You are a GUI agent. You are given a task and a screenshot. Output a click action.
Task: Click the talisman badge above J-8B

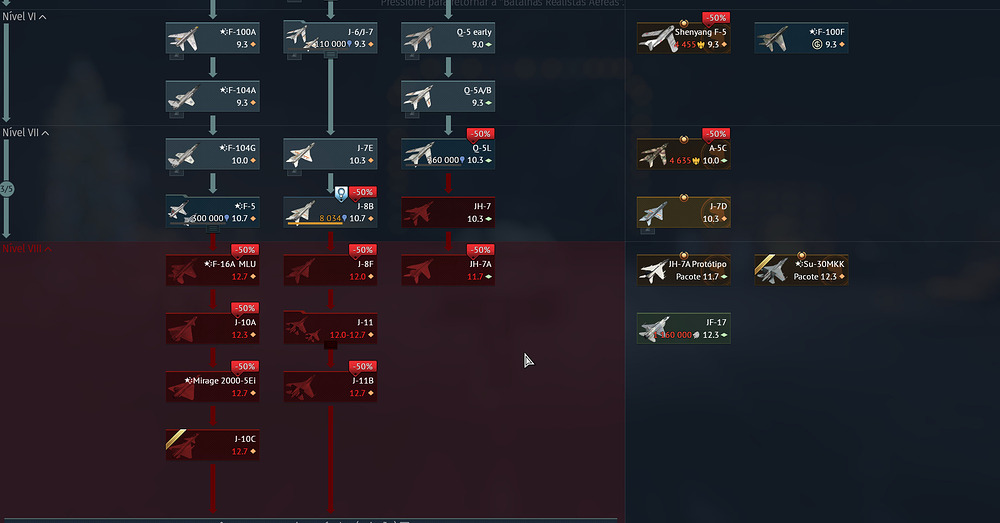point(340,192)
